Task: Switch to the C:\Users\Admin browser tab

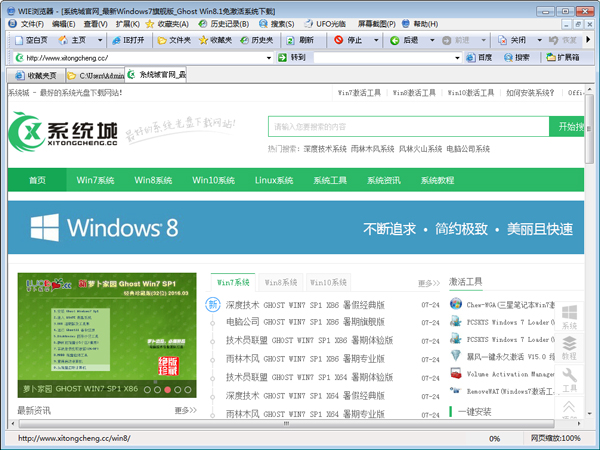Action: tap(95, 76)
